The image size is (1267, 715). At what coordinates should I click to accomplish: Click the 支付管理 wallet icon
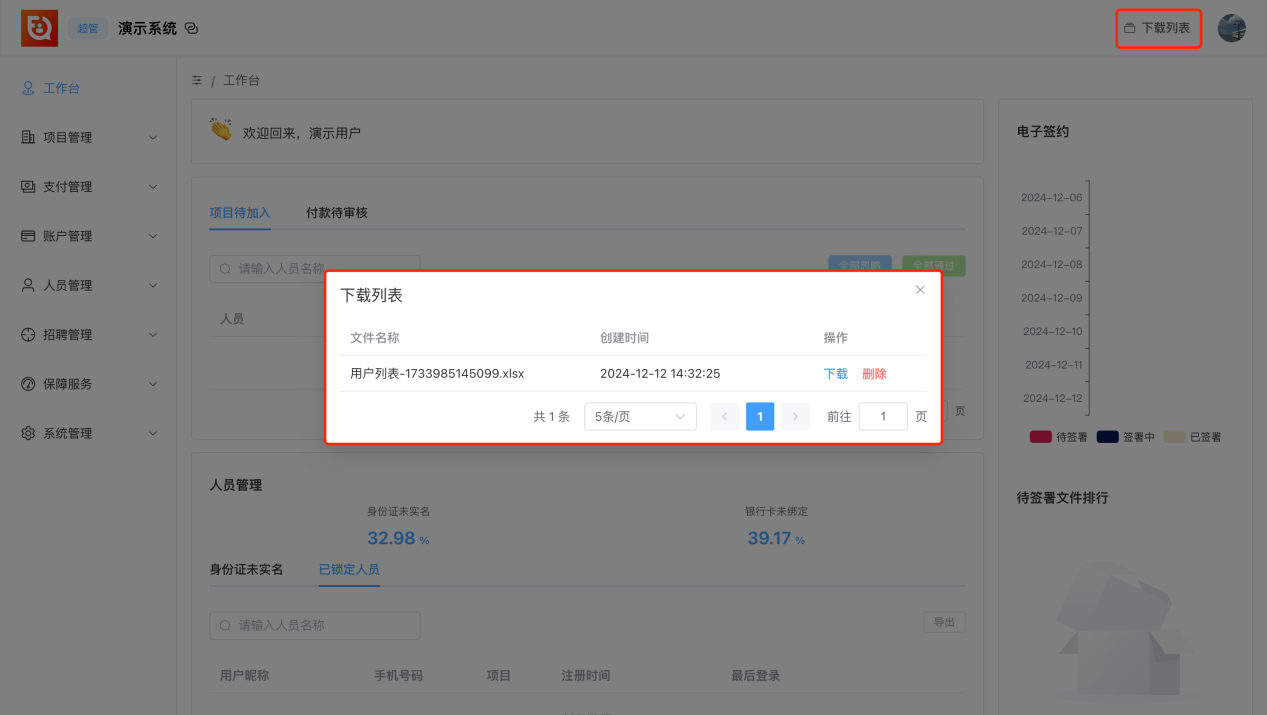click(28, 186)
